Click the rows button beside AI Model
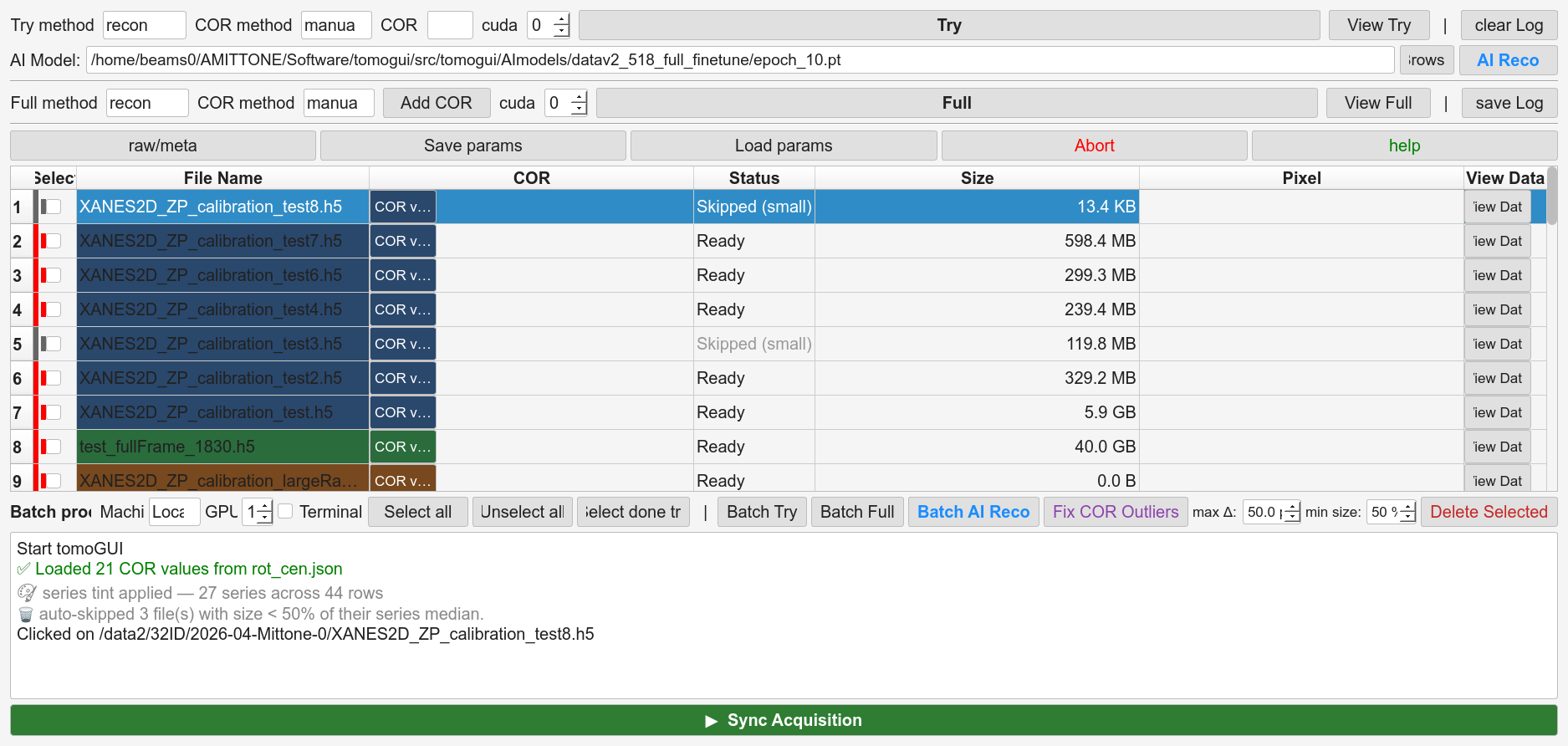The height and width of the screenshot is (746, 1568). (x=1427, y=60)
